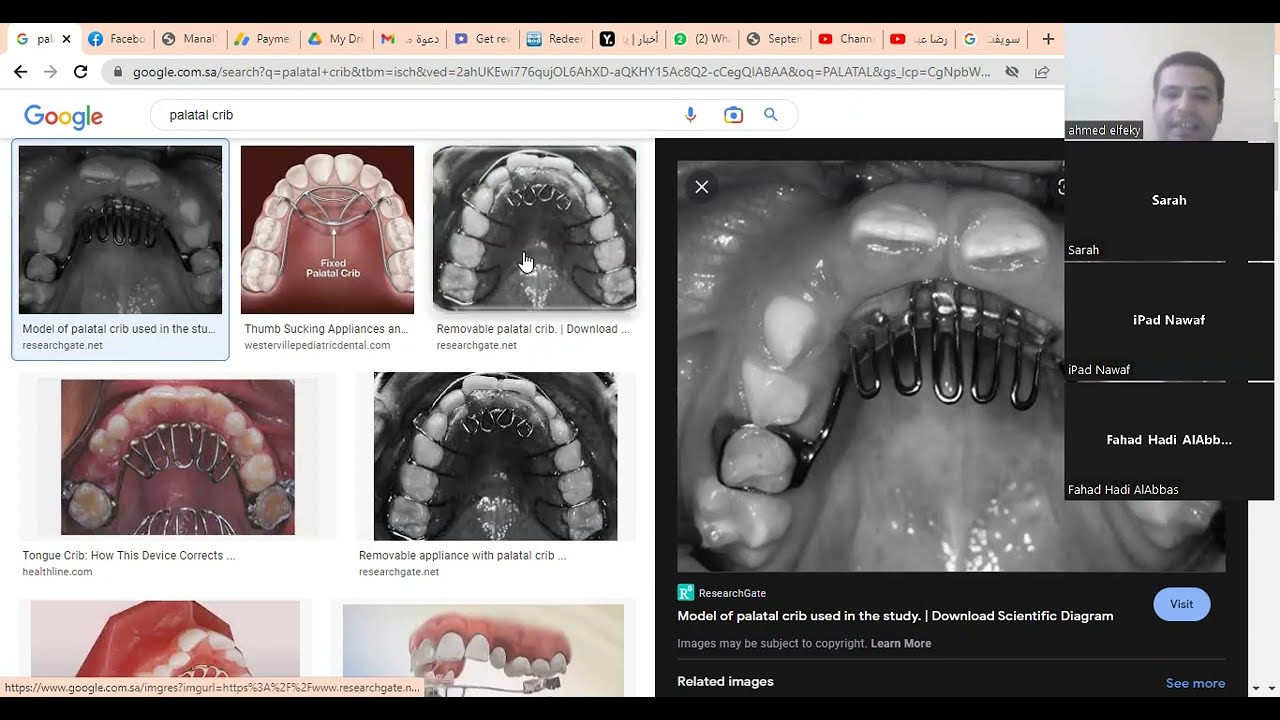1280x720 pixels.
Task: Click the lock icon in address bar
Action: [x=118, y=72]
